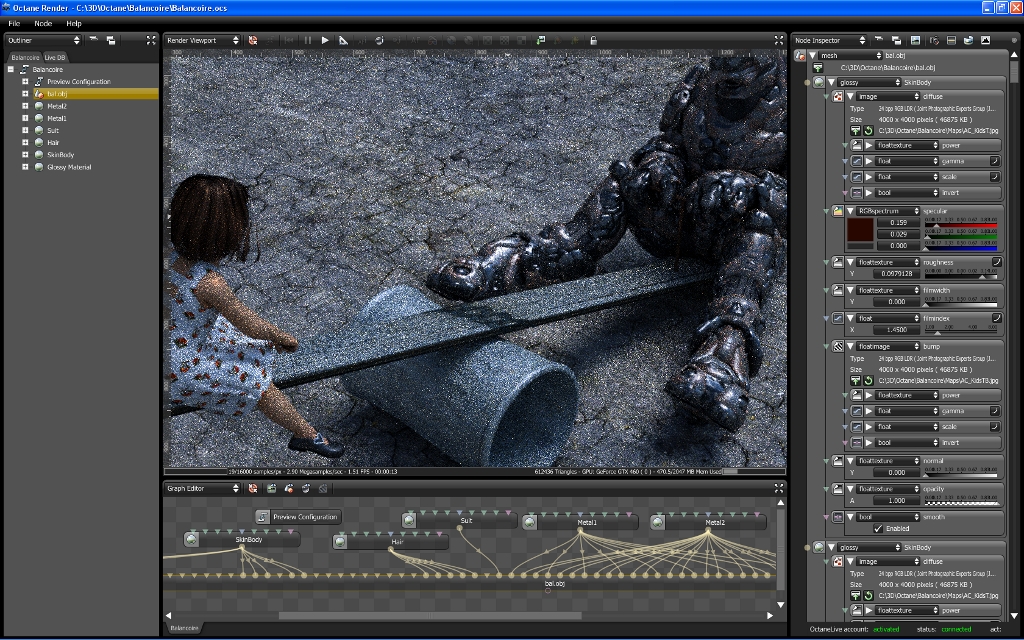Switch to the Live DB tab
This screenshot has height=640, width=1024.
(x=54, y=57)
